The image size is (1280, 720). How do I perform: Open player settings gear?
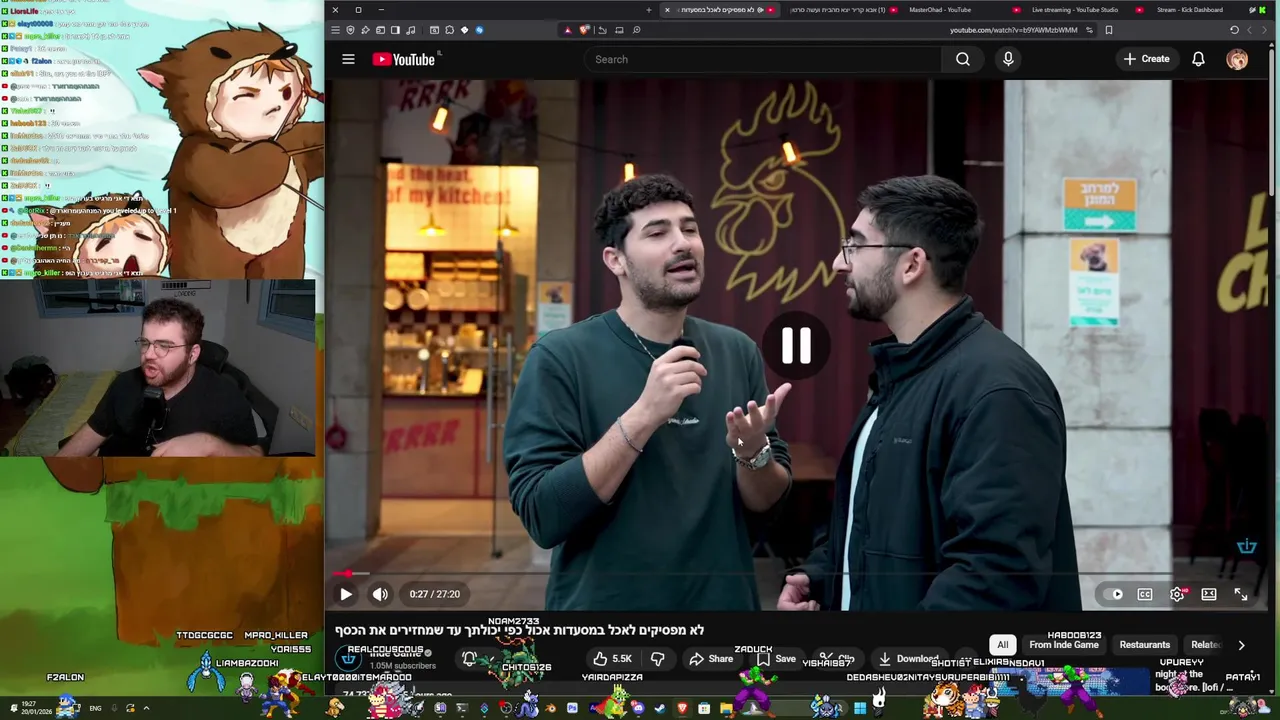(x=1177, y=594)
